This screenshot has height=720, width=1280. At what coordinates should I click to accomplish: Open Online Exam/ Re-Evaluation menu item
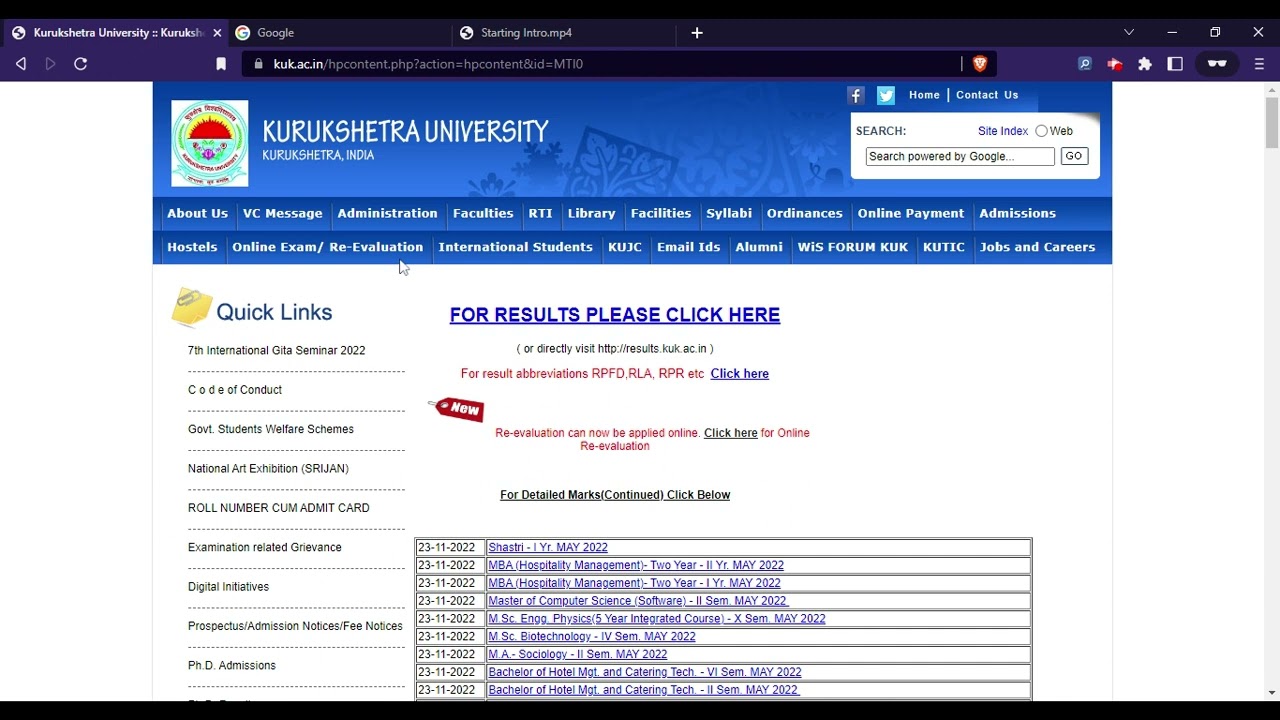pos(328,247)
